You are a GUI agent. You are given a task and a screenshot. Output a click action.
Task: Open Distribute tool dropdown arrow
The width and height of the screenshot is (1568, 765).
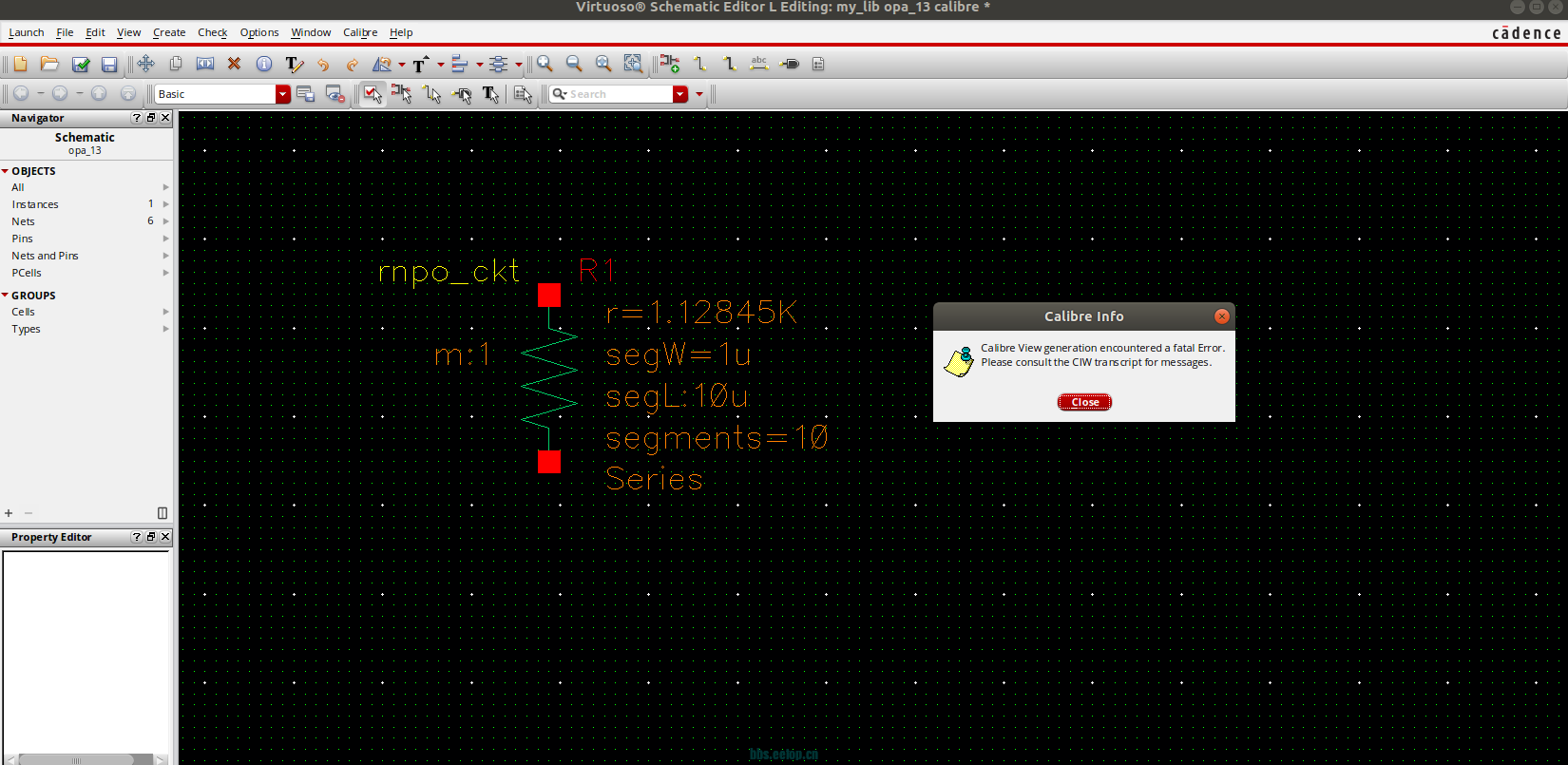coord(519,65)
